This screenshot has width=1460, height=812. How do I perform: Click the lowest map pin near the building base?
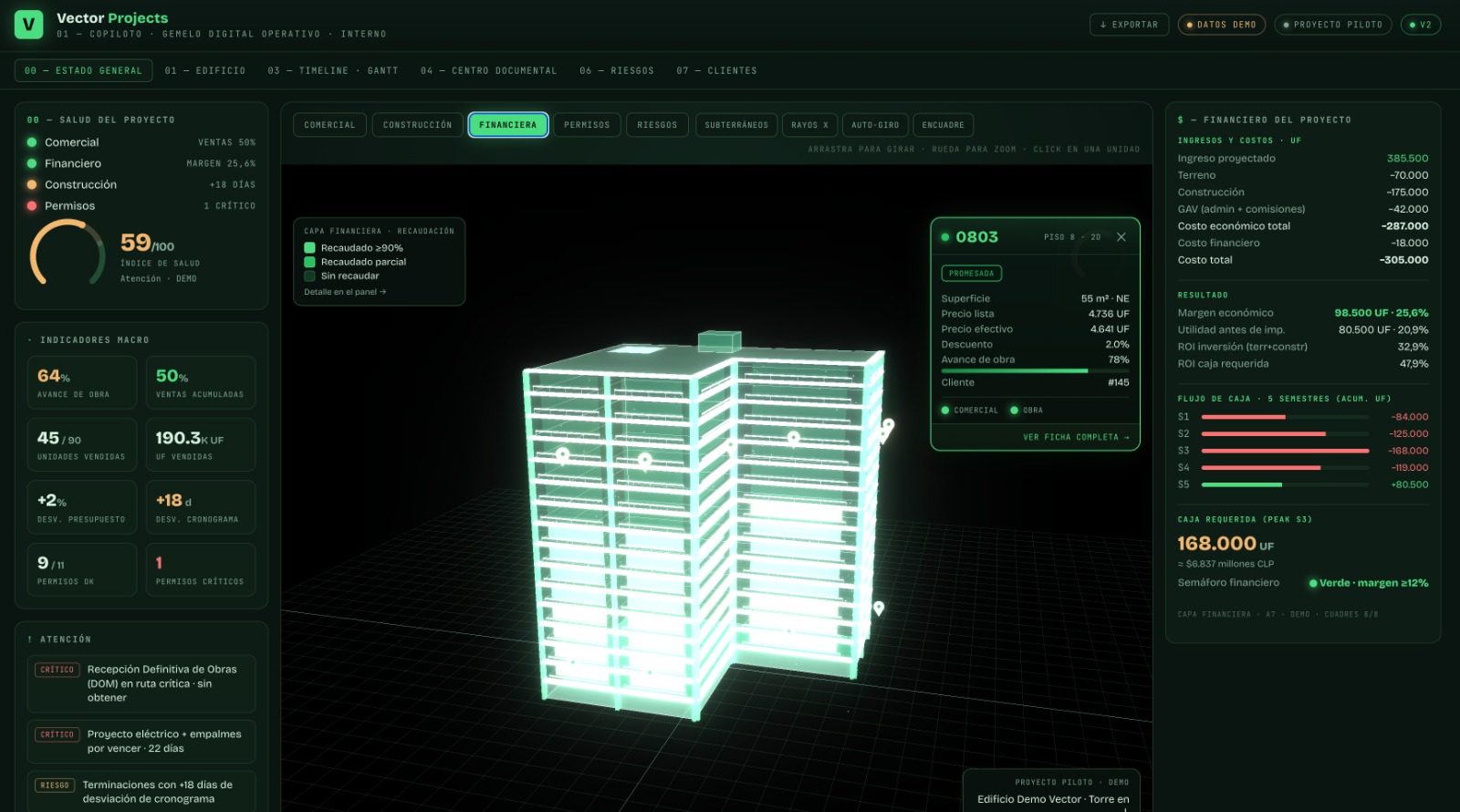coord(879,609)
